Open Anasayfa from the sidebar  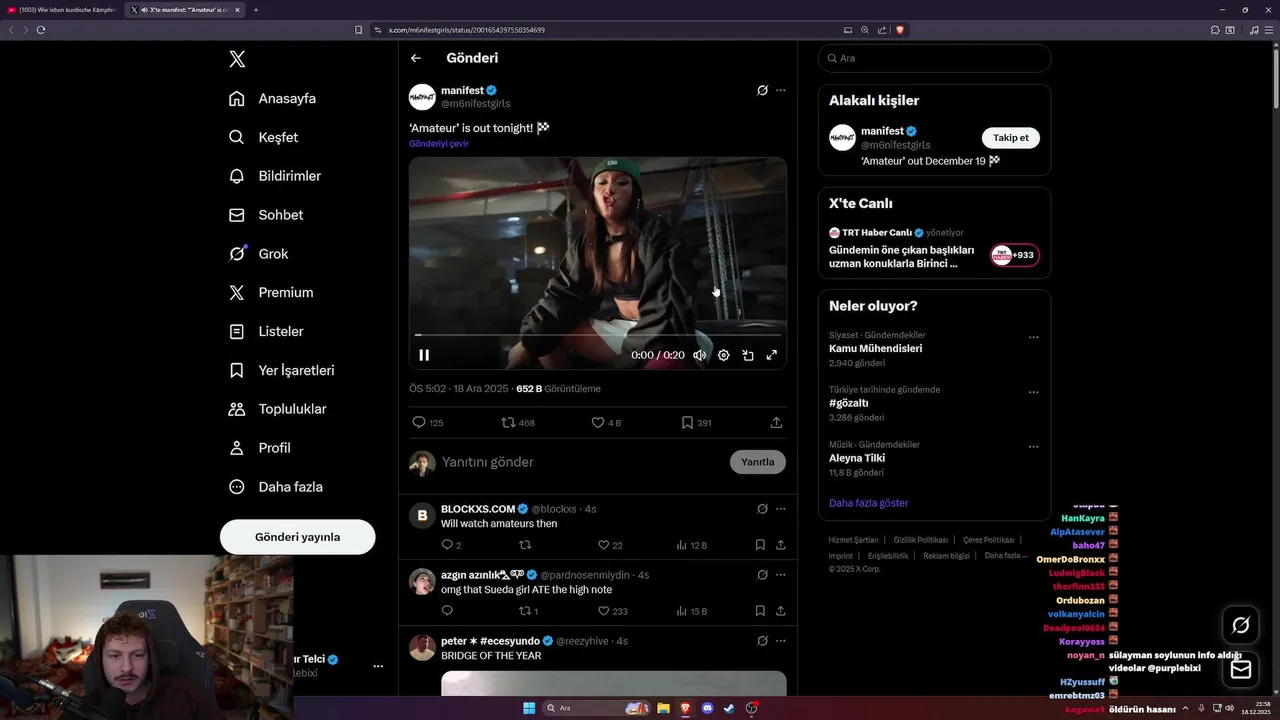tap(273, 98)
